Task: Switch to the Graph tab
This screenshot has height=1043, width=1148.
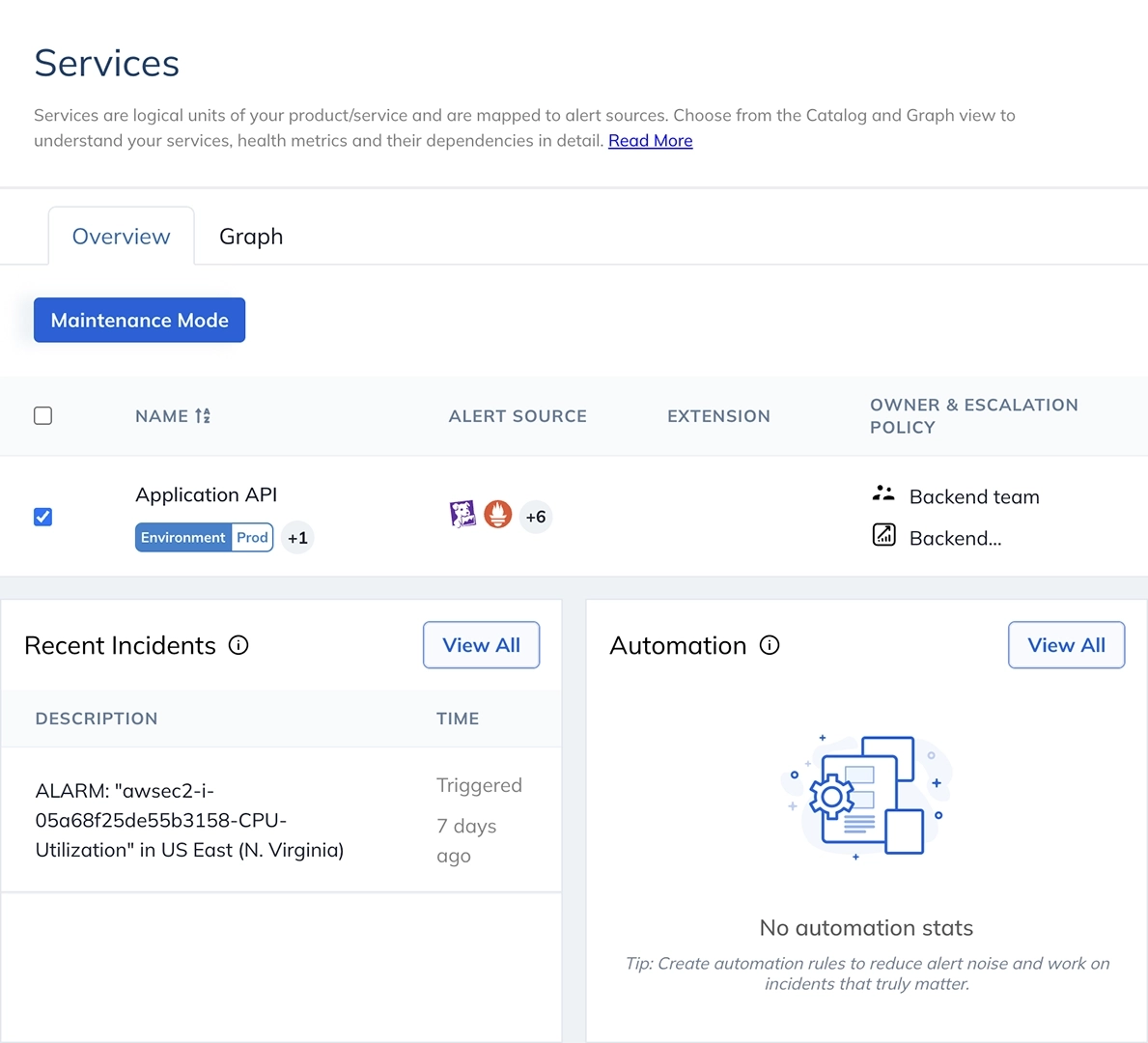Action: tap(251, 237)
